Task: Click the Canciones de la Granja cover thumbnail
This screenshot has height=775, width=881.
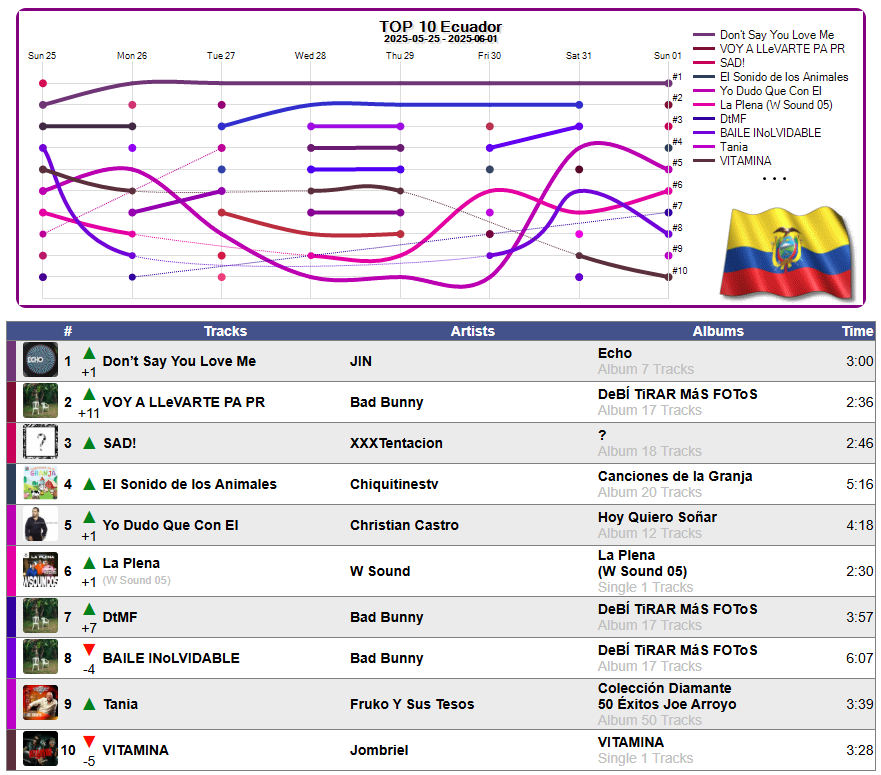Action: coord(40,483)
